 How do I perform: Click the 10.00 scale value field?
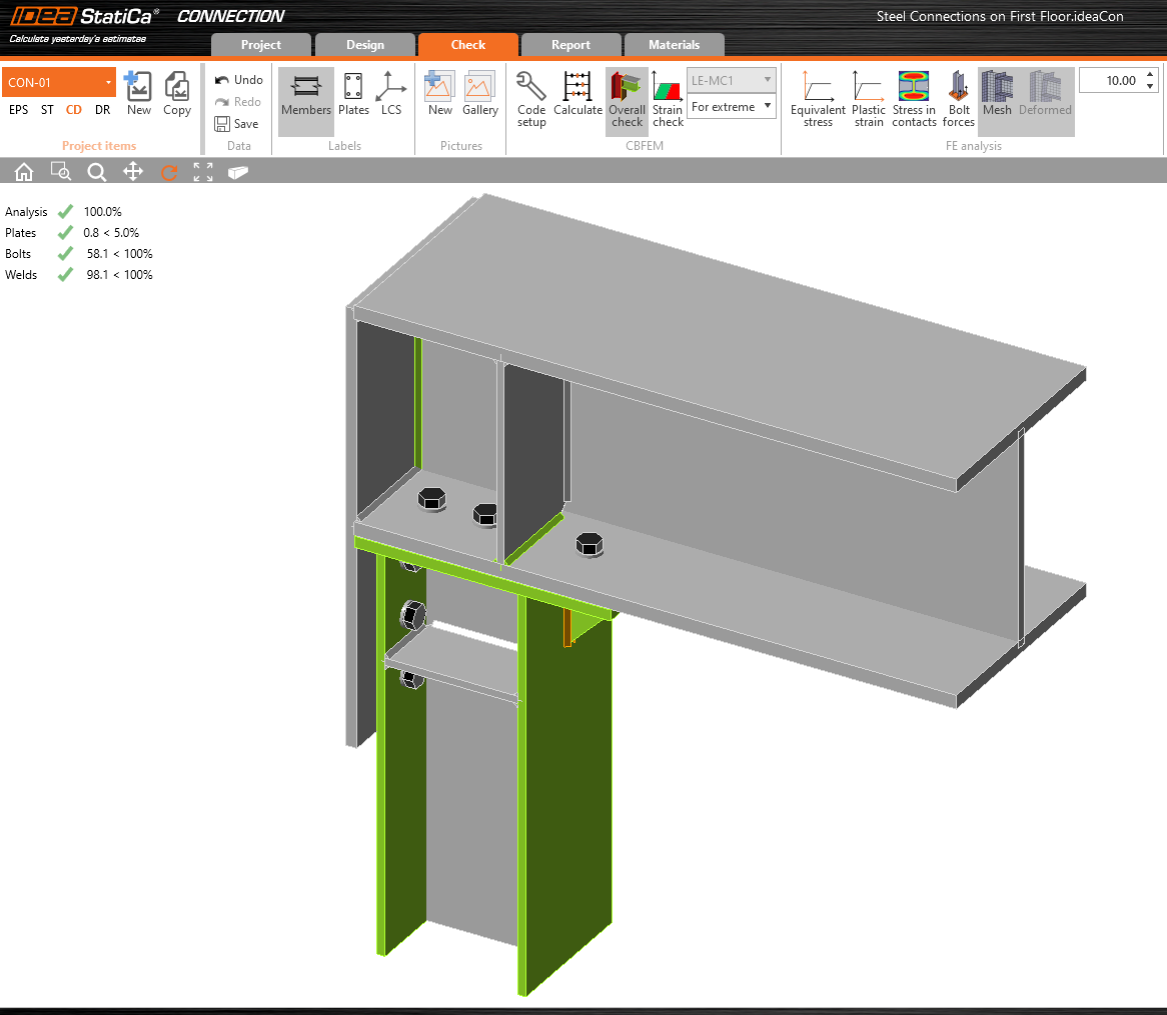coord(1109,80)
